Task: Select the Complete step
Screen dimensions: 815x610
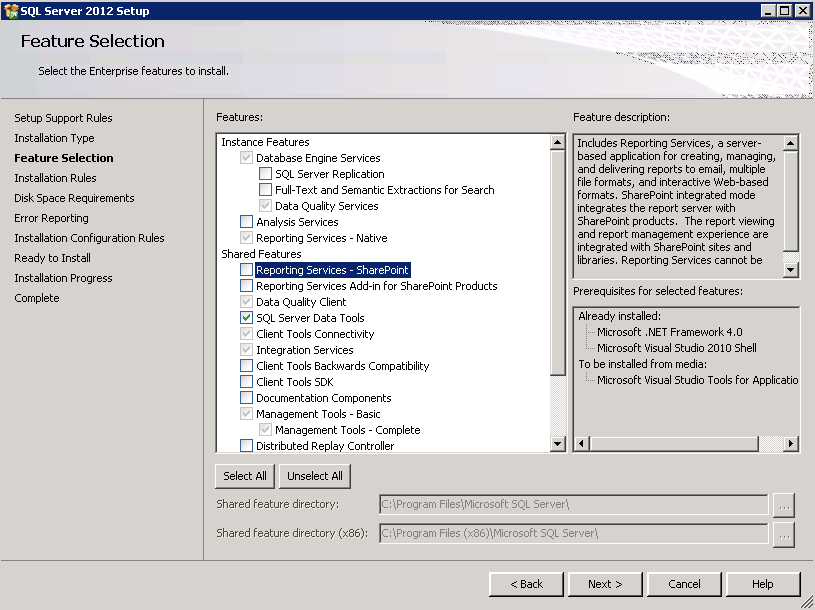Action: coord(37,298)
